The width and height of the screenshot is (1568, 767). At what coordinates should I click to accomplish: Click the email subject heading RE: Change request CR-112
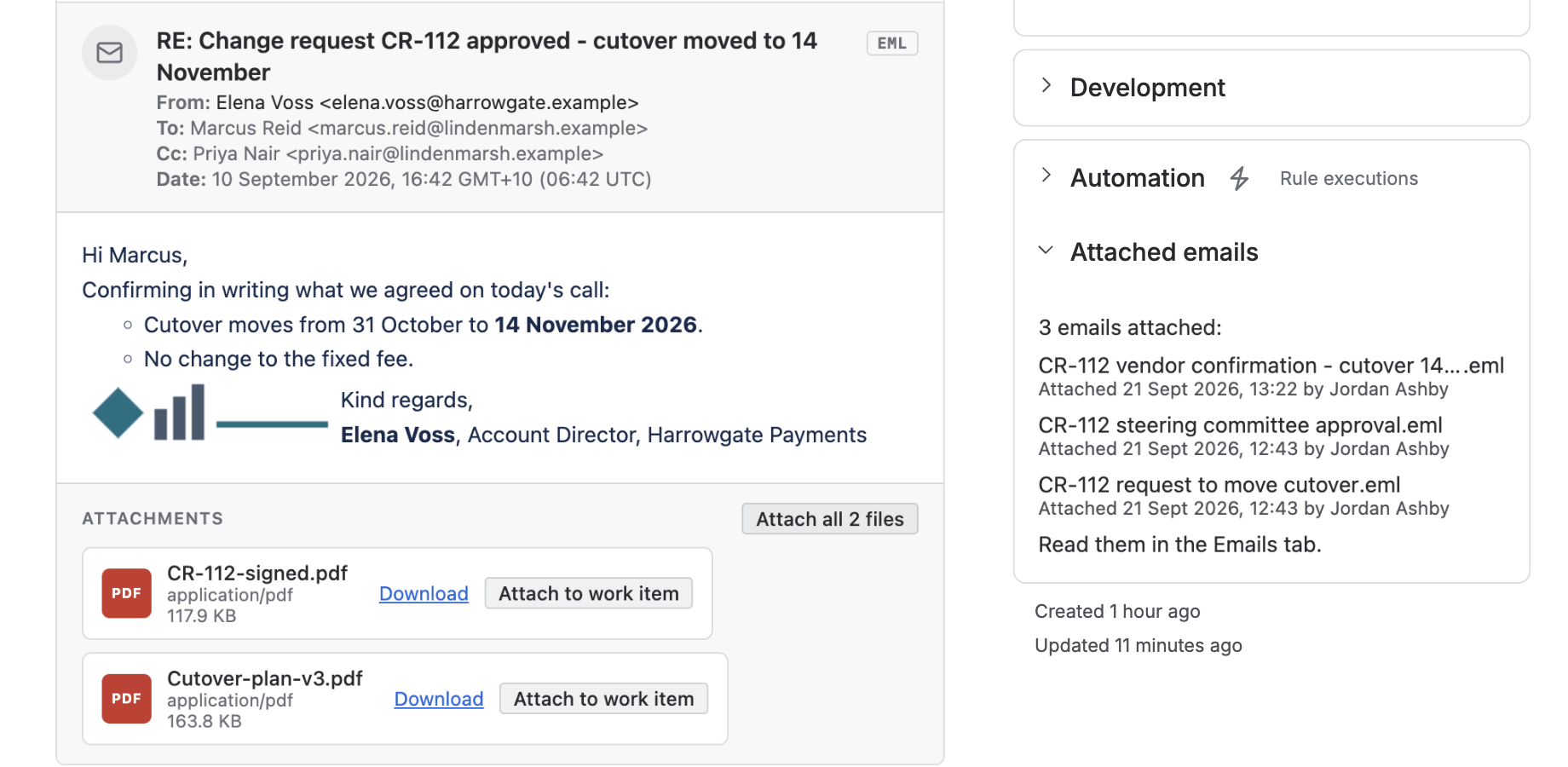point(487,56)
